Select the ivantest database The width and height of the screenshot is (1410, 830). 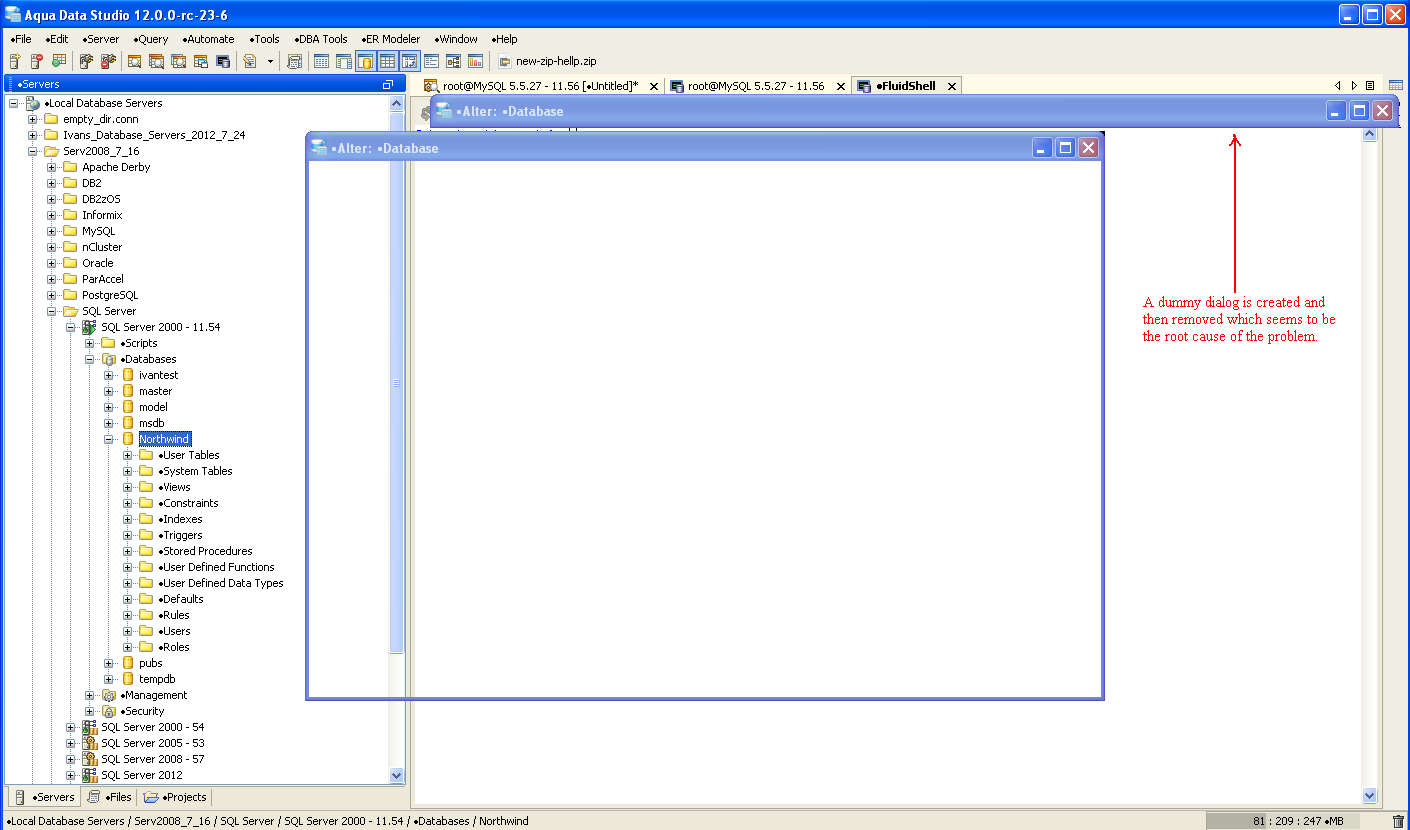click(x=159, y=375)
